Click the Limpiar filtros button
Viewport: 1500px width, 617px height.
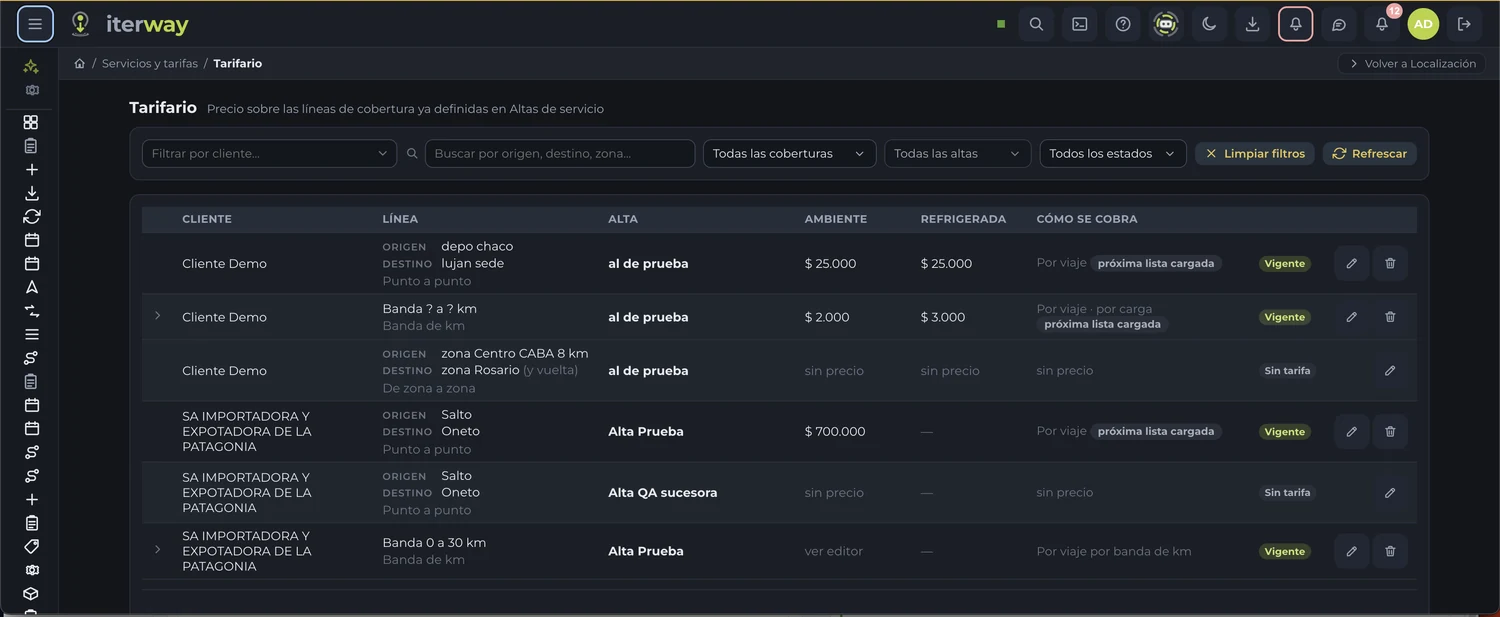click(x=1255, y=154)
